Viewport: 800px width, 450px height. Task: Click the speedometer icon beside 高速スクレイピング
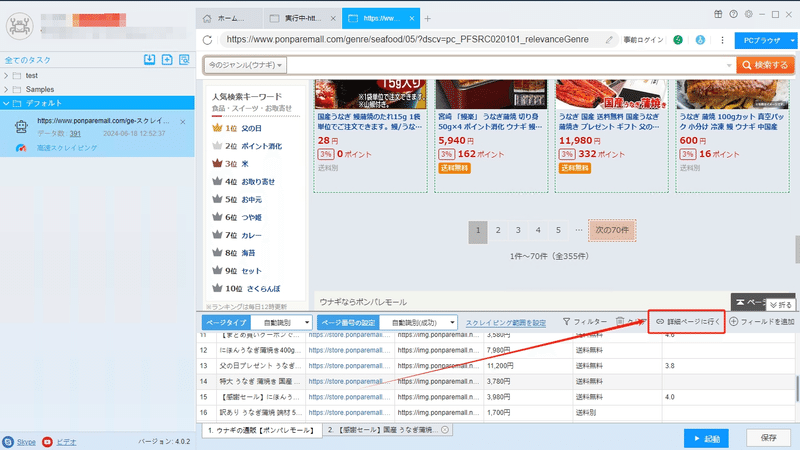coord(21,148)
